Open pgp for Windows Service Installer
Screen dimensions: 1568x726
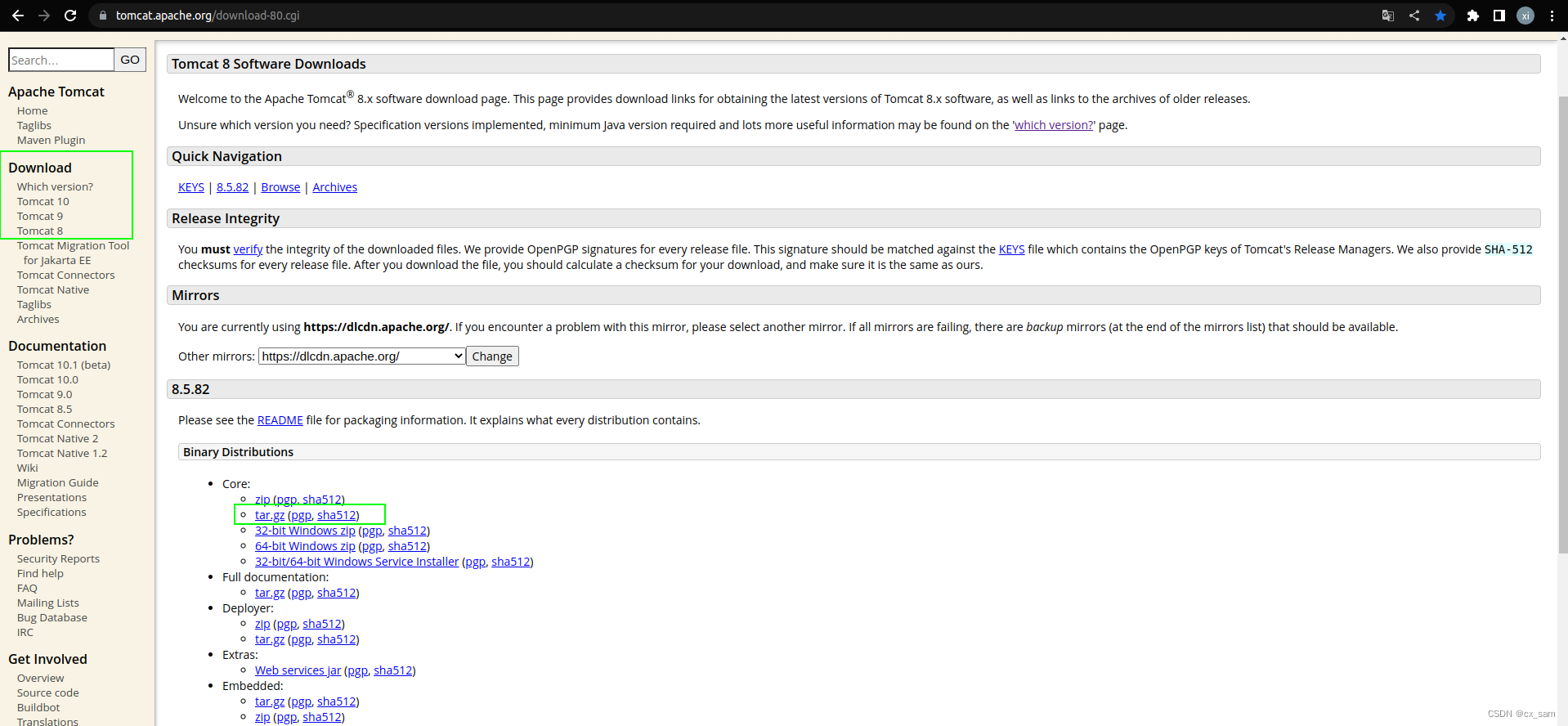click(x=476, y=562)
